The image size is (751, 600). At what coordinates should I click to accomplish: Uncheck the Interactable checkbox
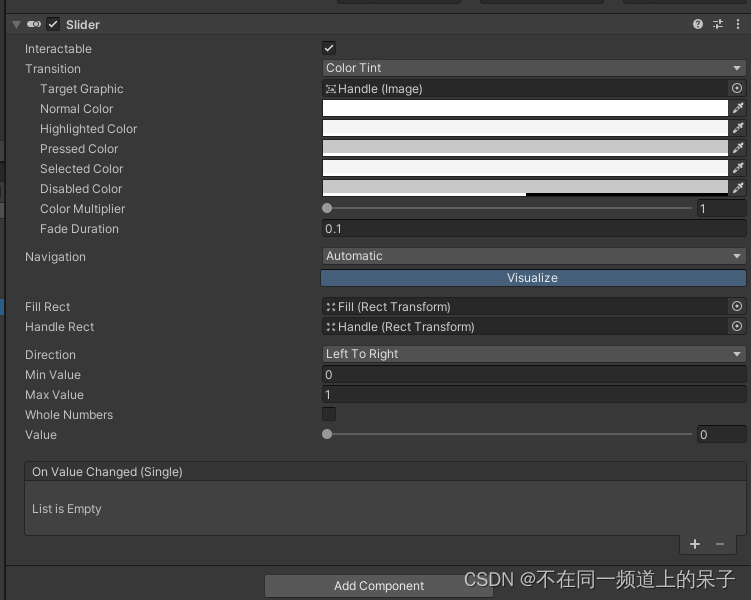pos(329,48)
